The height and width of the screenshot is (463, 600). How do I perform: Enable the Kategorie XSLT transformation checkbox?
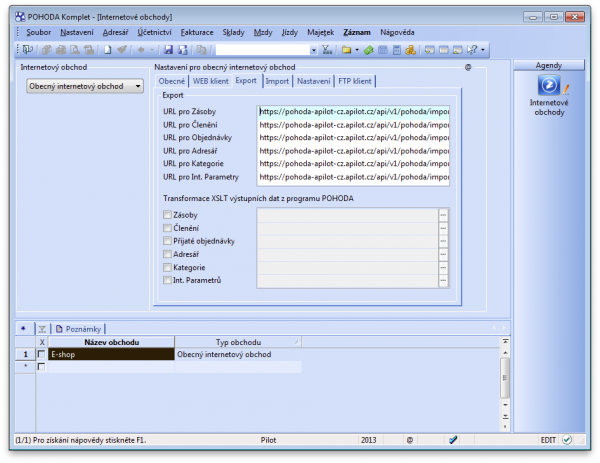(x=167, y=267)
